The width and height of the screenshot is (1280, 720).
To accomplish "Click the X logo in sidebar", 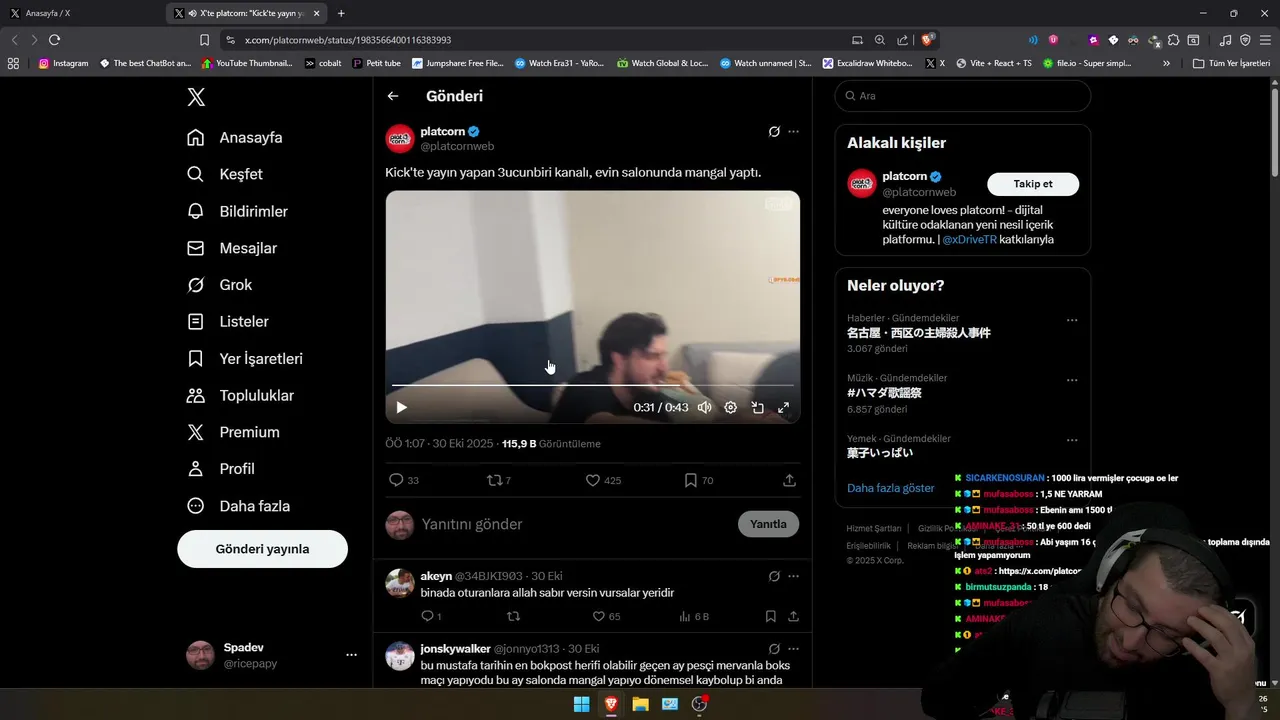I will (196, 96).
